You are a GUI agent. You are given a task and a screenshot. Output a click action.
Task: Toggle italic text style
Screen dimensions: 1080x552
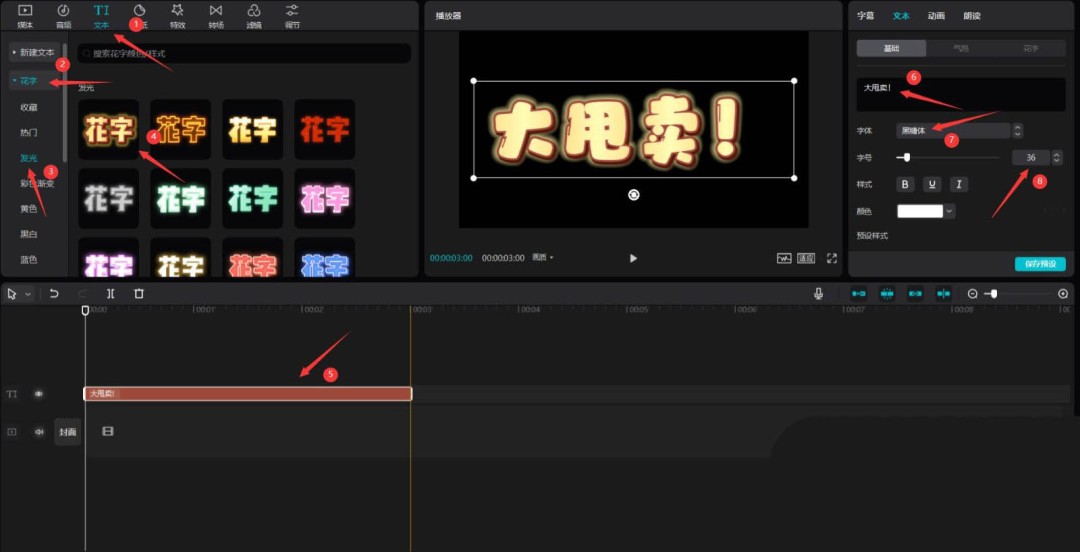coord(959,185)
